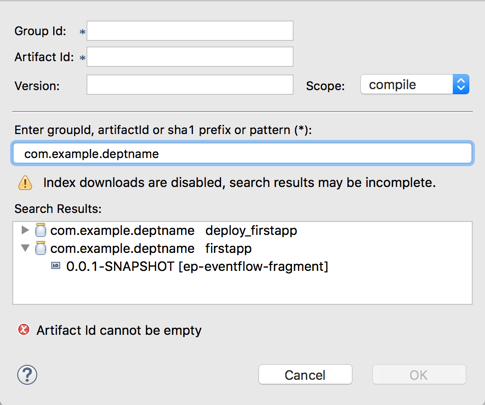Image resolution: width=485 pixels, height=405 pixels.
Task: Click the 'Artifact Id cannot be empty' error text
Action: pyautogui.click(x=119, y=331)
